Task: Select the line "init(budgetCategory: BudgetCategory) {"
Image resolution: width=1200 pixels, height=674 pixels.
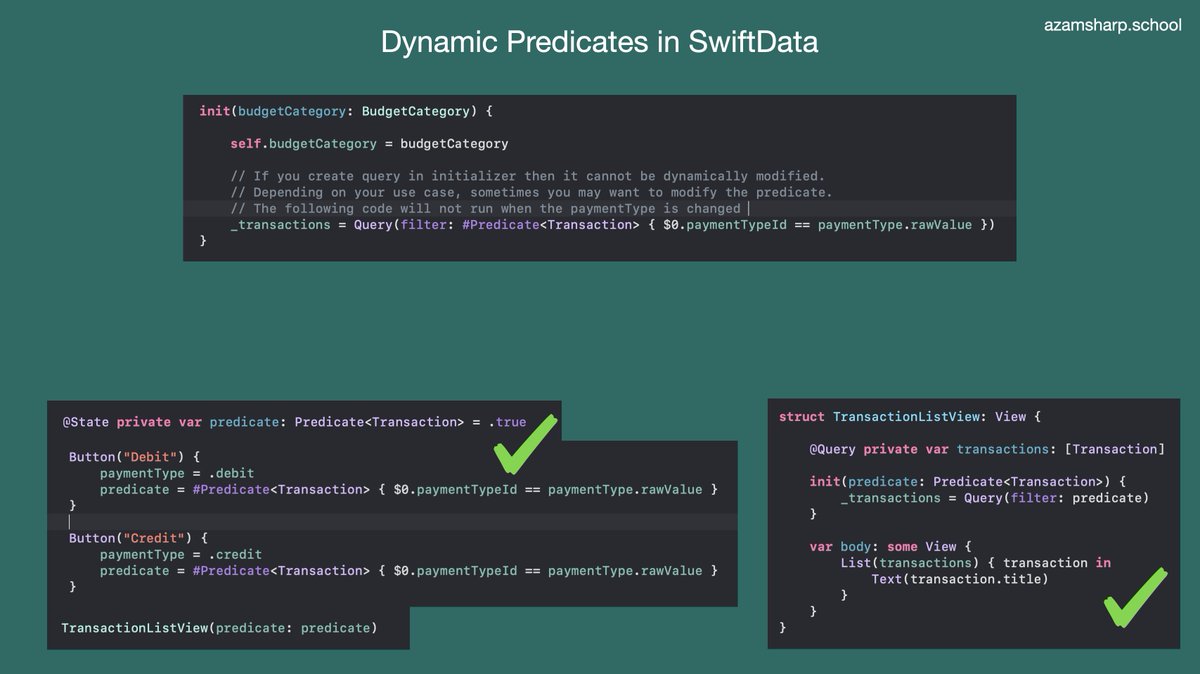Action: click(346, 111)
